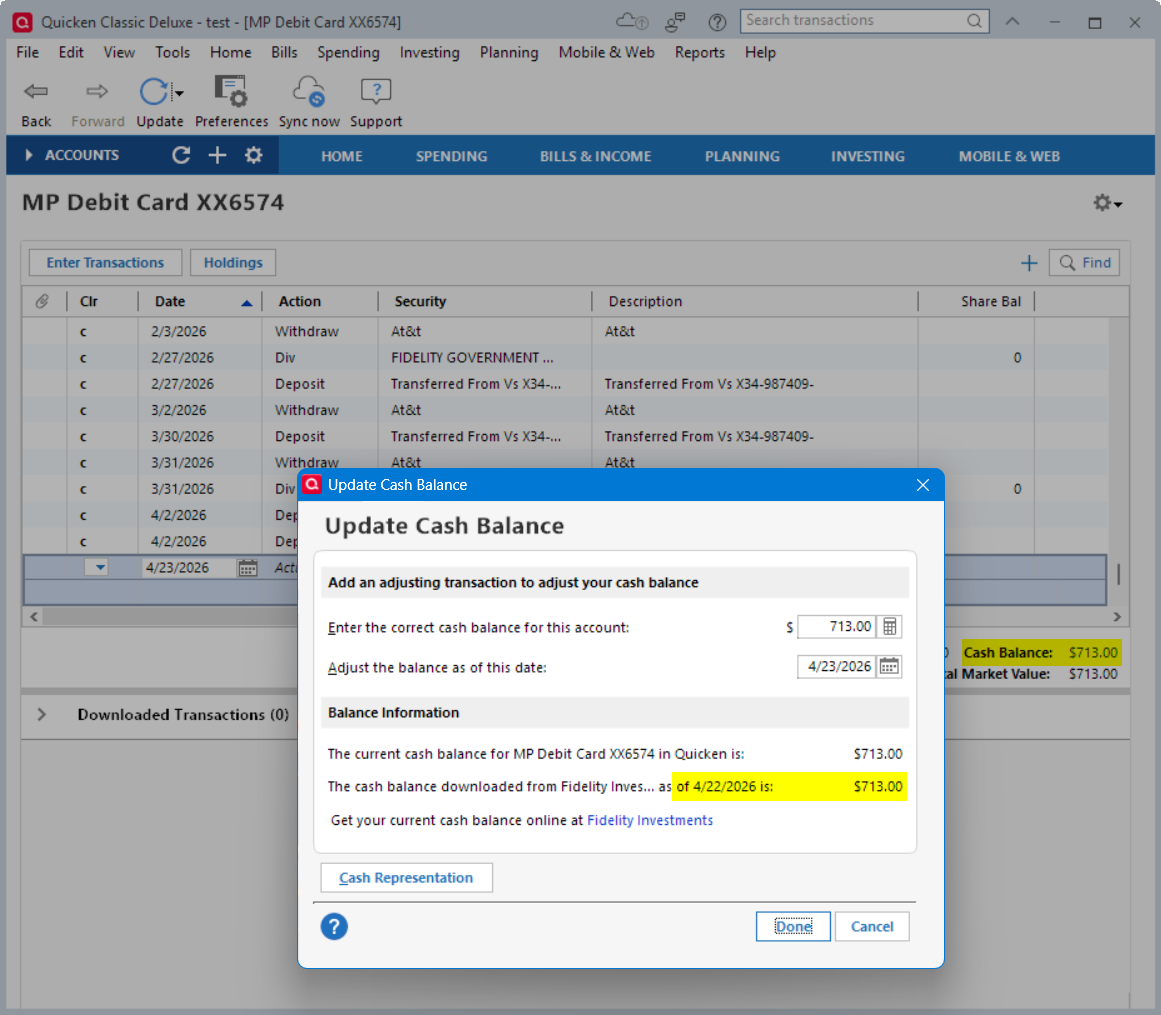Click the blue help icon in the dialog
1161x1015 pixels.
tap(334, 926)
